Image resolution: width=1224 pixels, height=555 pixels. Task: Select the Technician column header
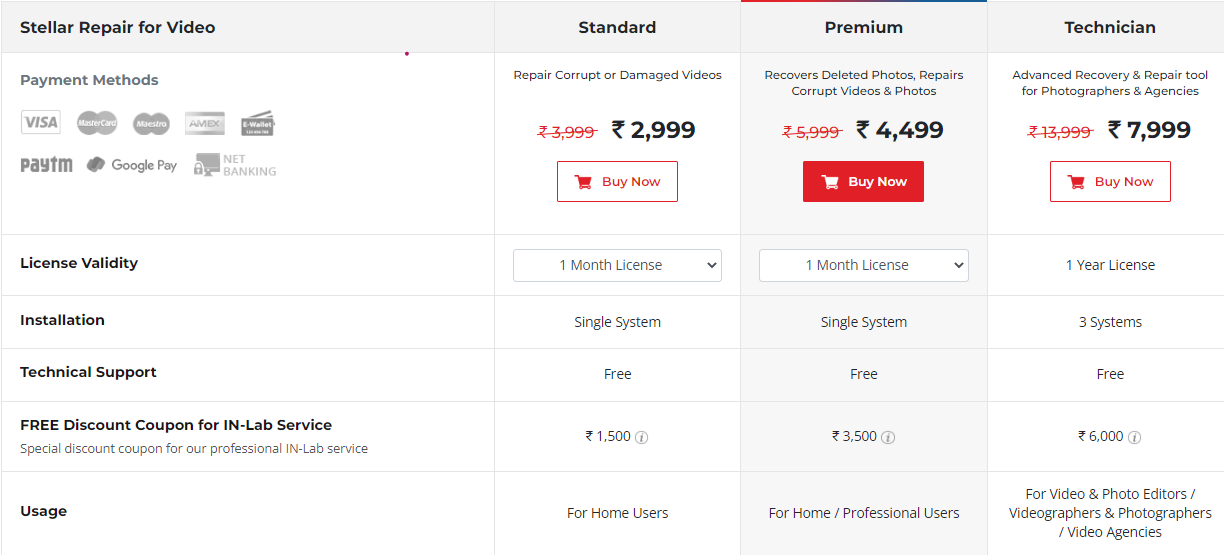click(x=1110, y=28)
